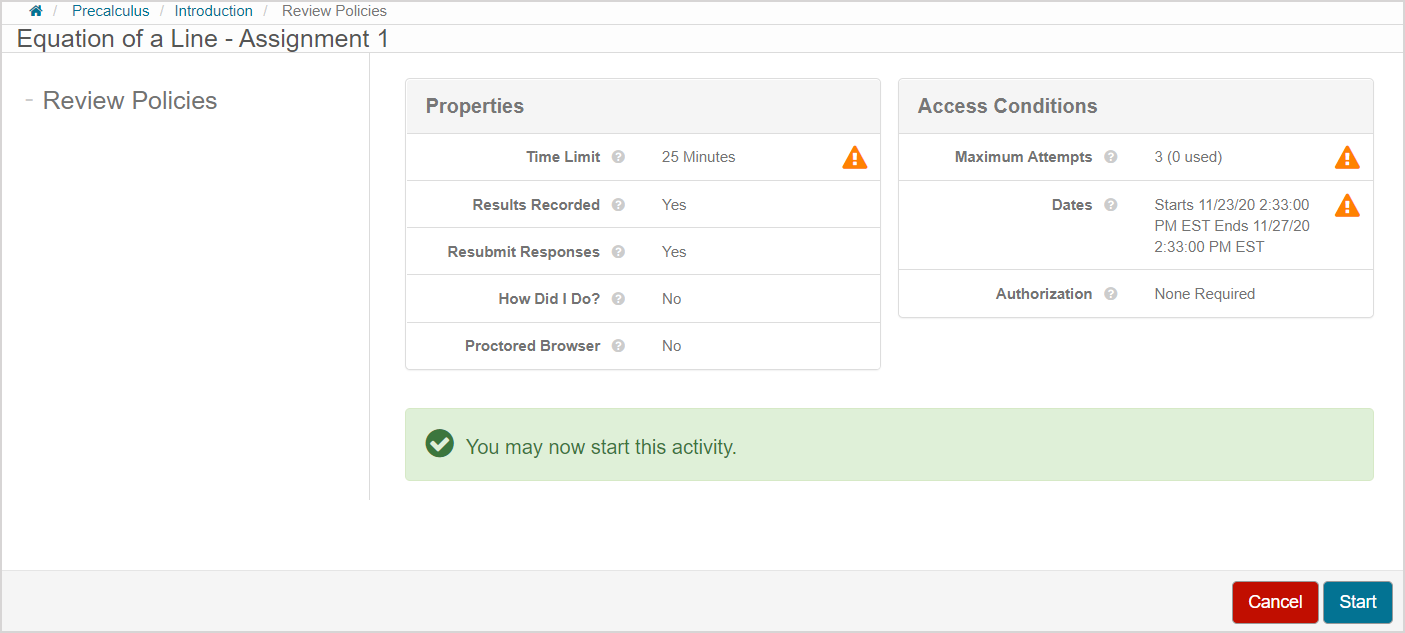Click the green checkmark status icon

pyautogui.click(x=439, y=444)
